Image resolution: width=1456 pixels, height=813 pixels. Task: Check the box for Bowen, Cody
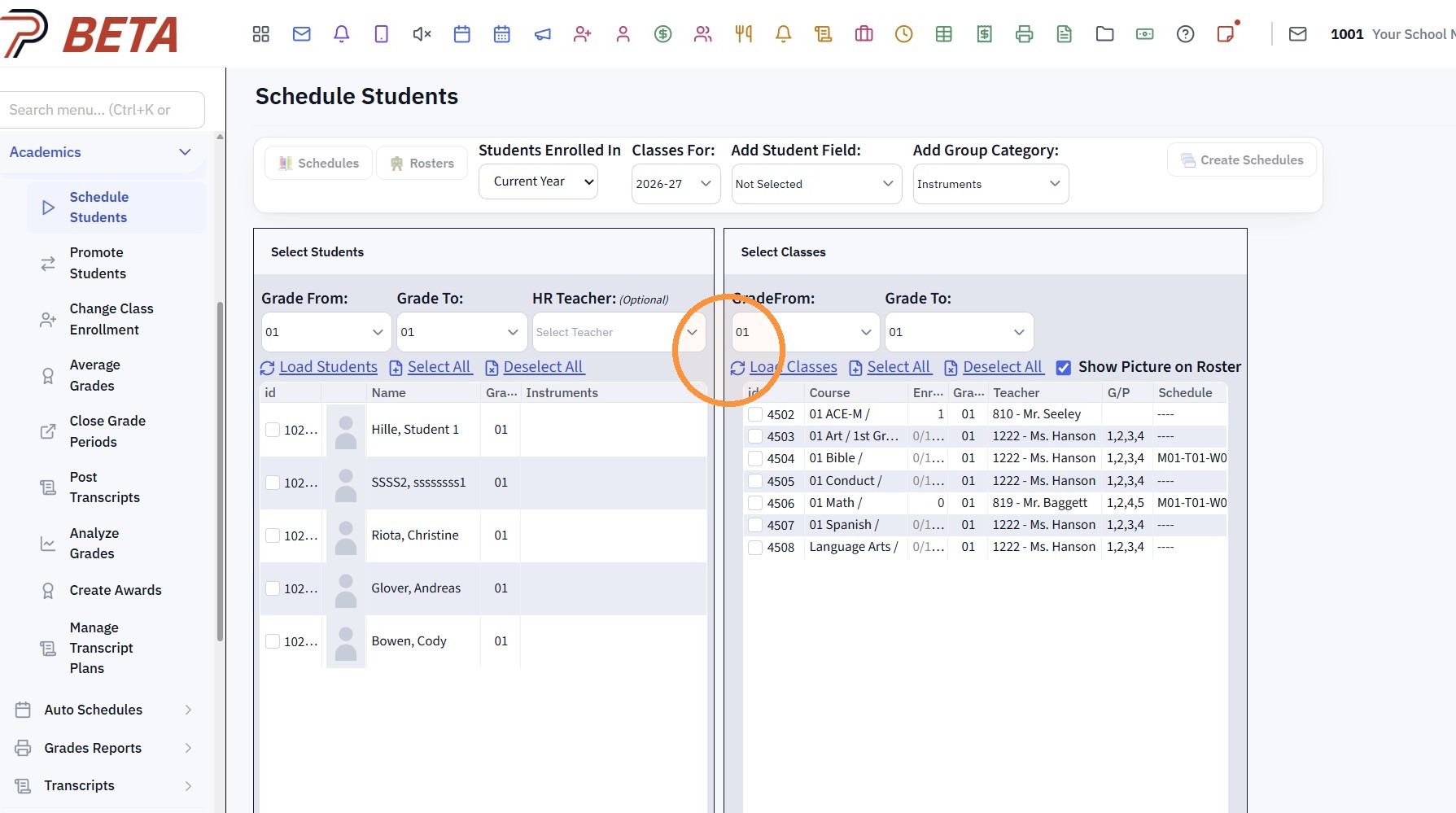pyautogui.click(x=273, y=641)
